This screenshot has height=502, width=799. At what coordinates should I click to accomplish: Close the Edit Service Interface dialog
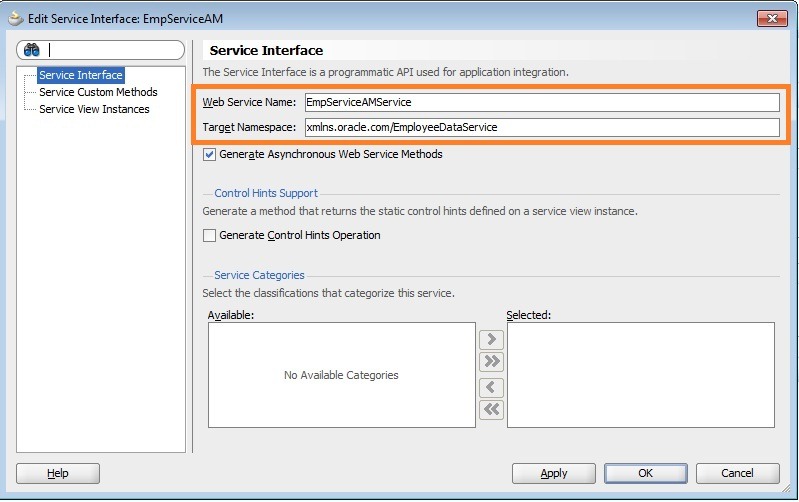point(771,17)
